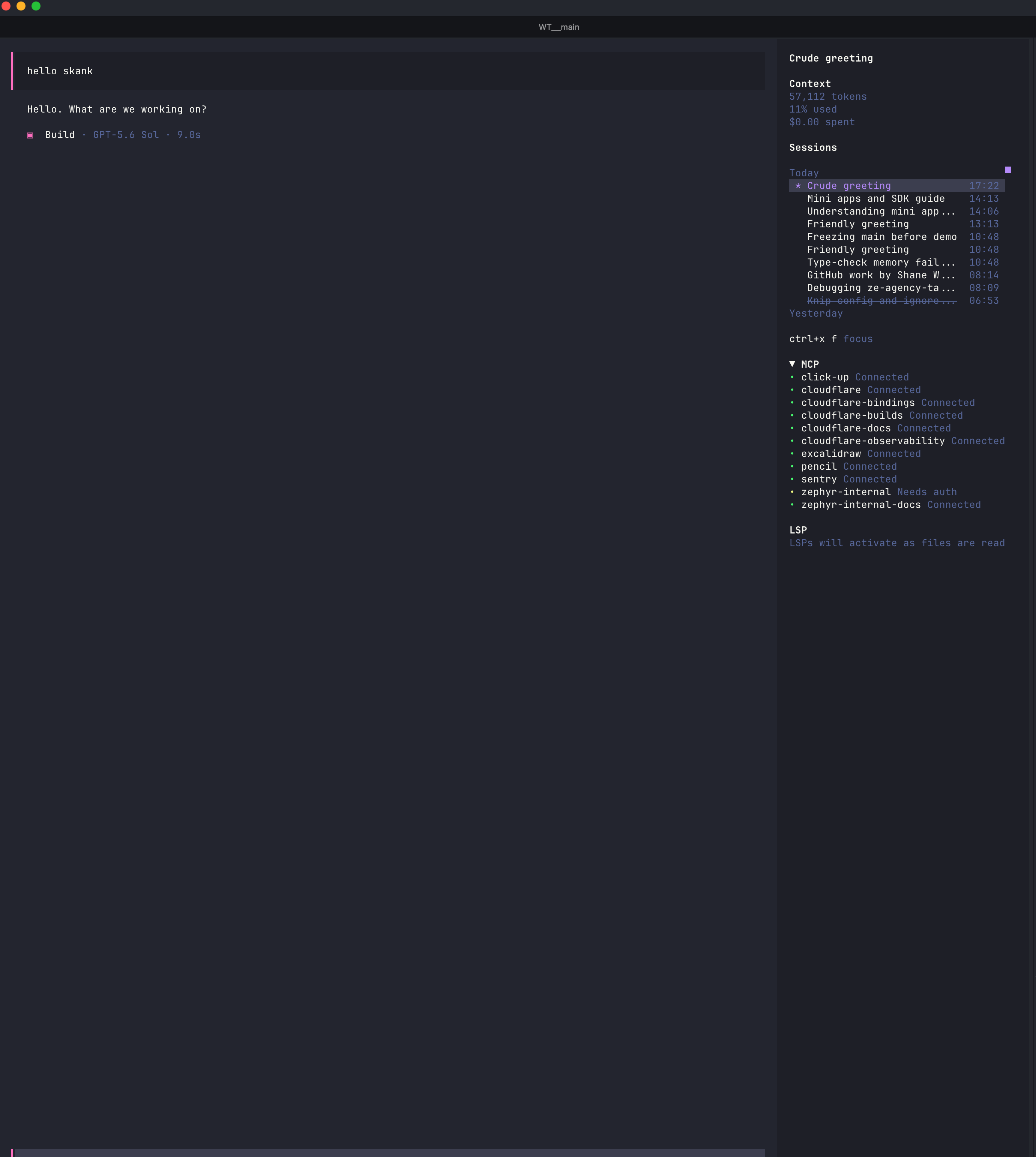This screenshot has height=1157, width=1036.
Task: Click the excalidraw MCP server entry
Action: click(x=854, y=454)
